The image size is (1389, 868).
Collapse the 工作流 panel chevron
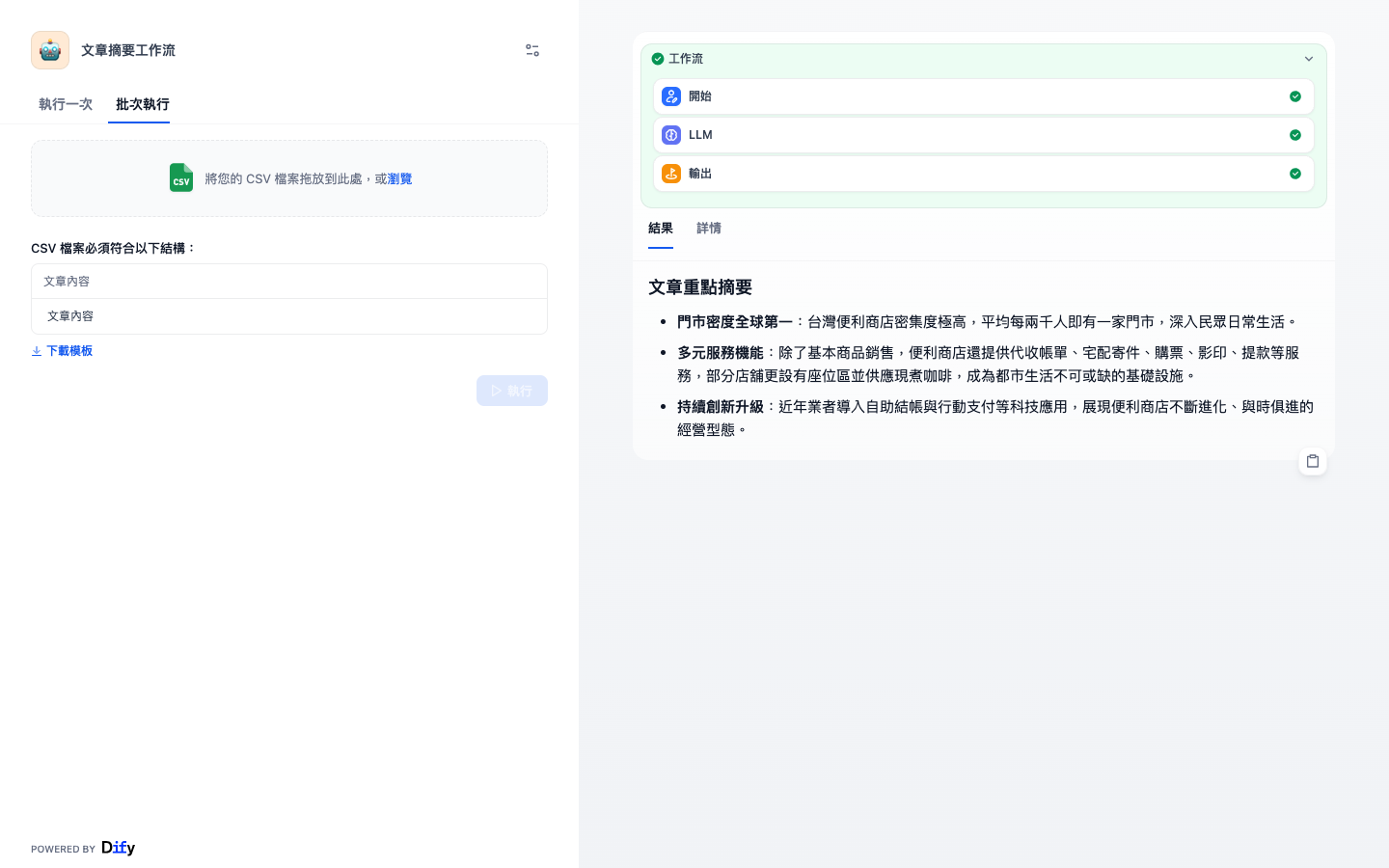click(x=1309, y=59)
